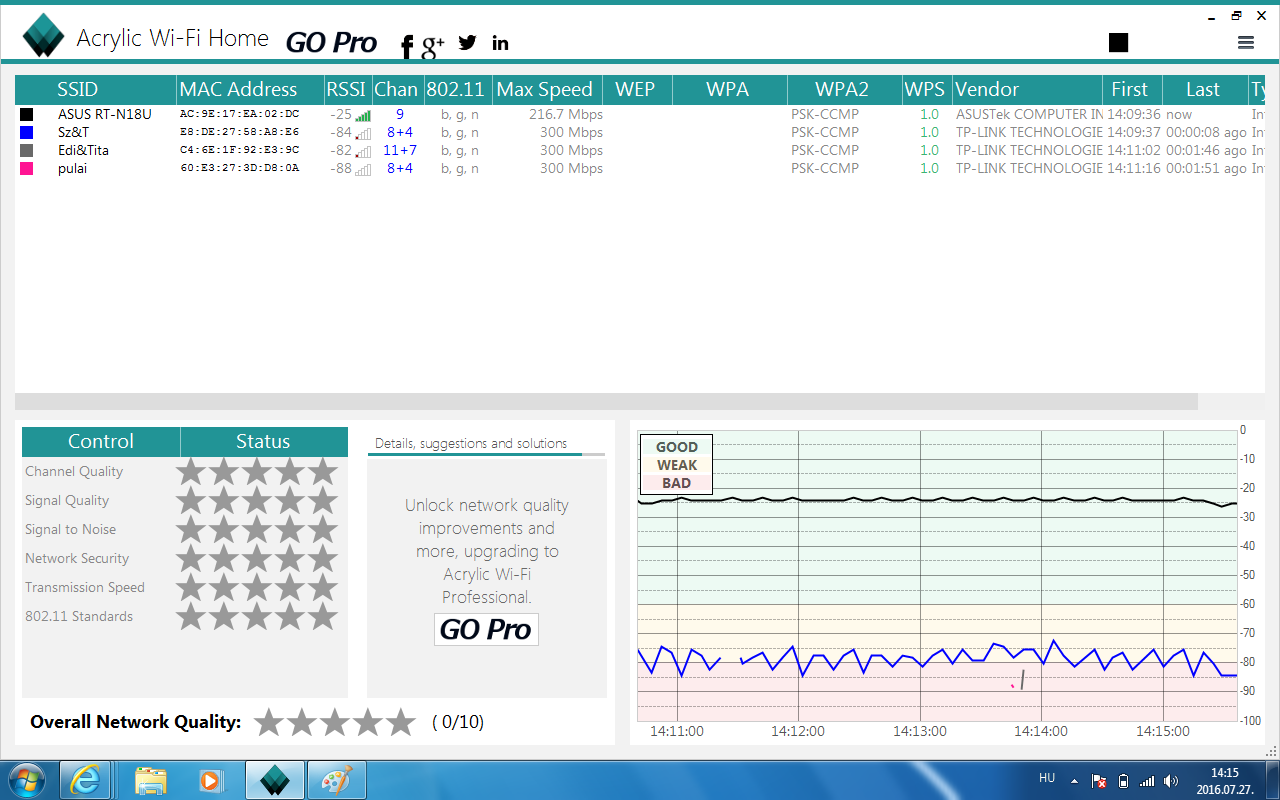Image resolution: width=1280 pixels, height=800 pixels.
Task: Click pink color swatch of pulai
Action: pyautogui.click(x=27, y=168)
